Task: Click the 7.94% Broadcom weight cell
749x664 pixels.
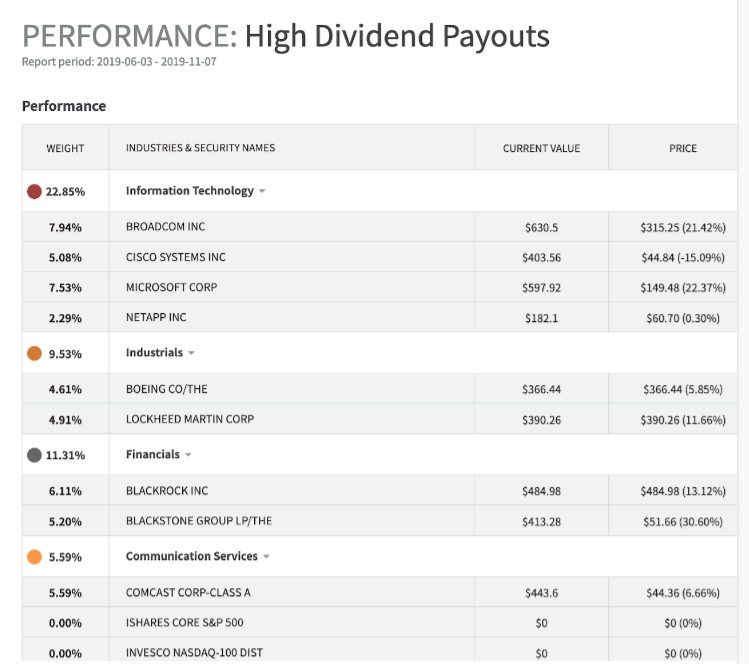Action: pyautogui.click(x=65, y=227)
